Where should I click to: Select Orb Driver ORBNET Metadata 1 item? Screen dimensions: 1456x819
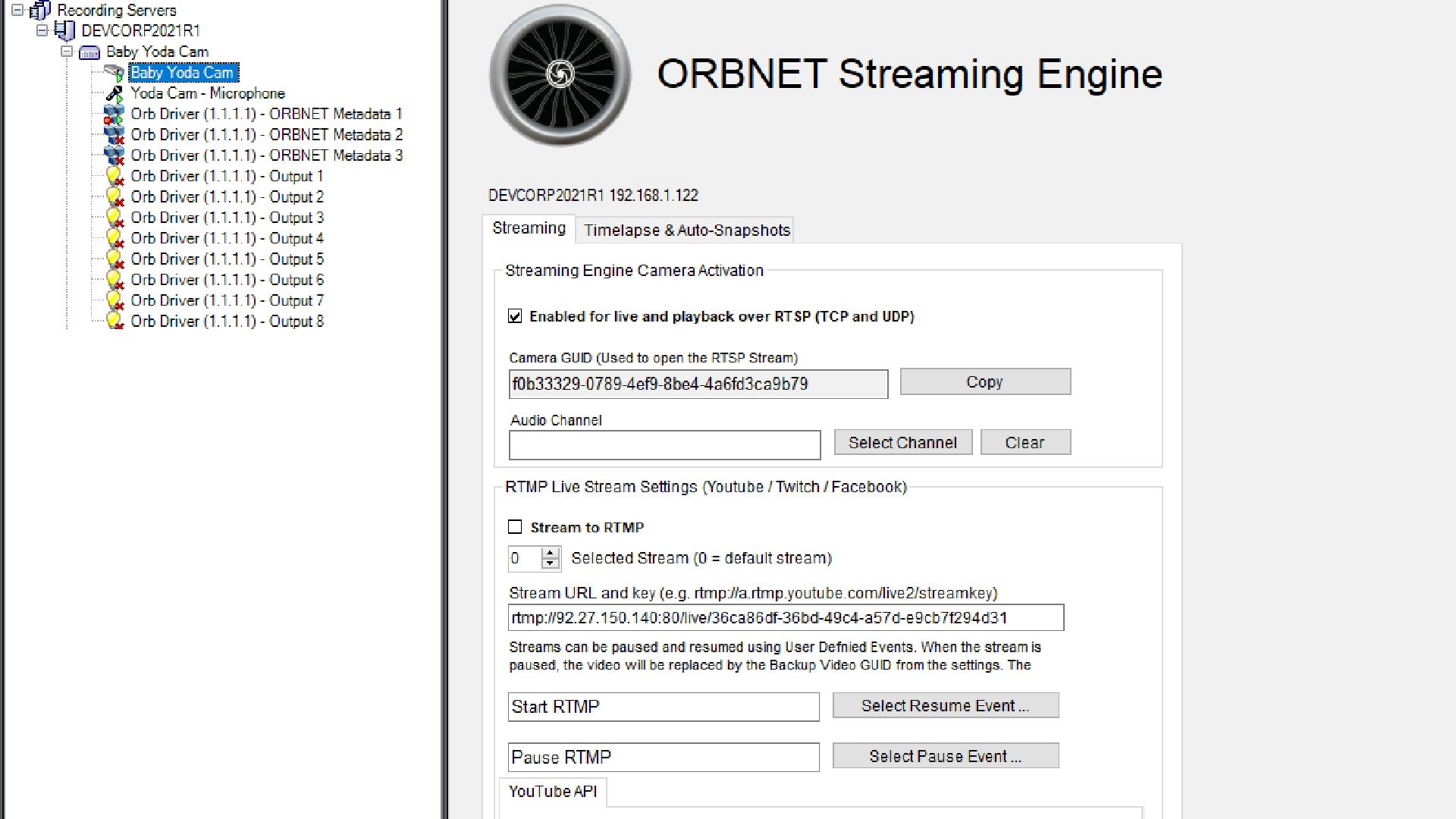[x=266, y=115]
